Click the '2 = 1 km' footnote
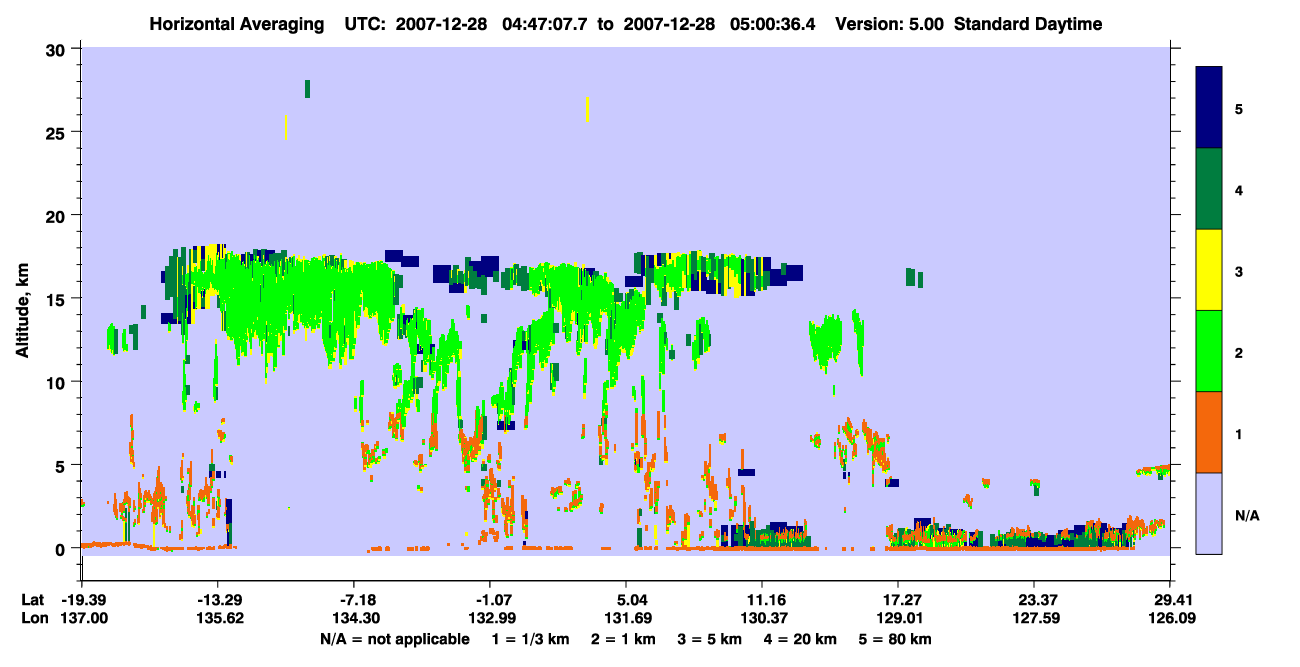Image resolution: width=1300 pixels, height=667 pixels. pos(623,639)
